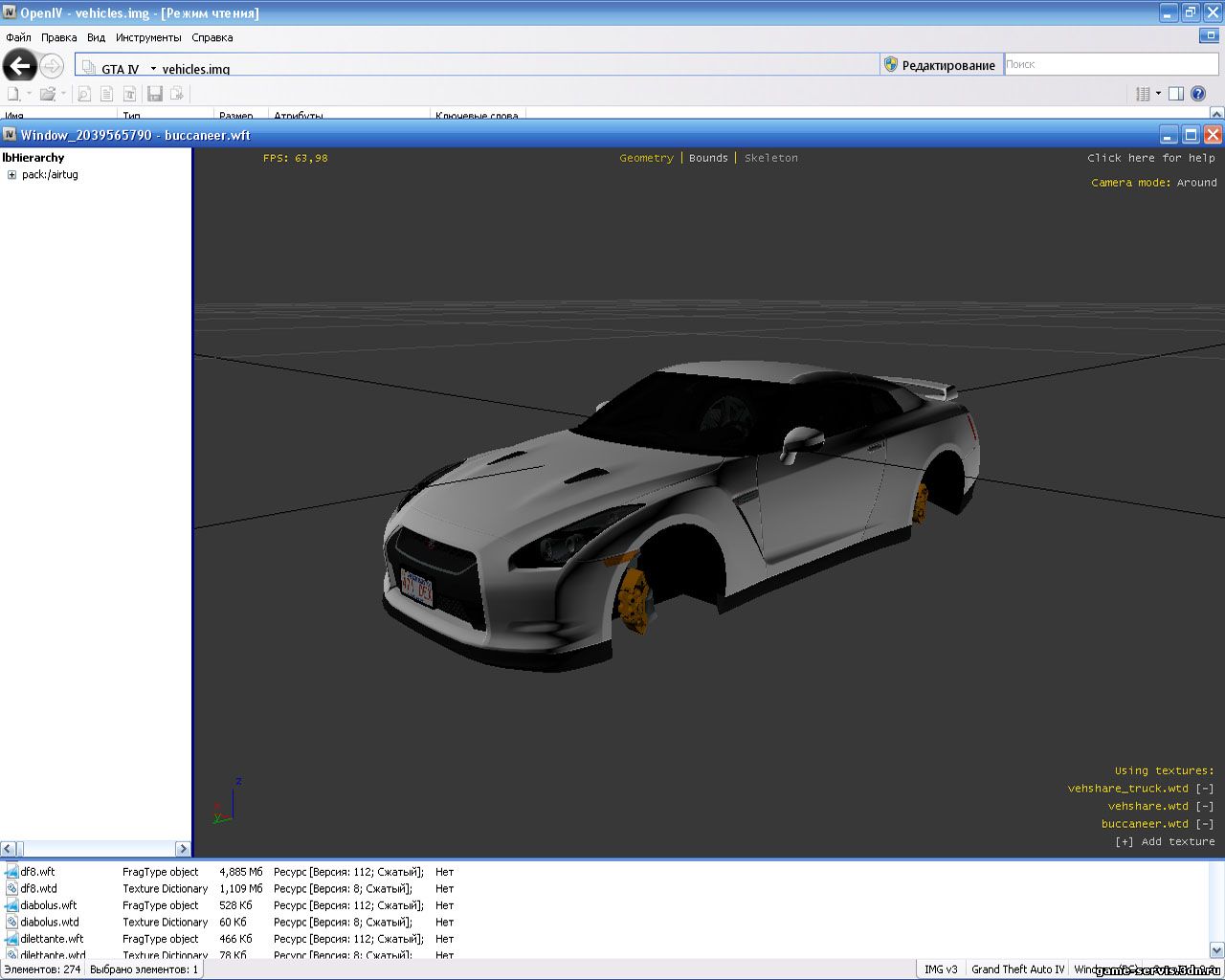Click 'Click here for help' text

(1151, 158)
